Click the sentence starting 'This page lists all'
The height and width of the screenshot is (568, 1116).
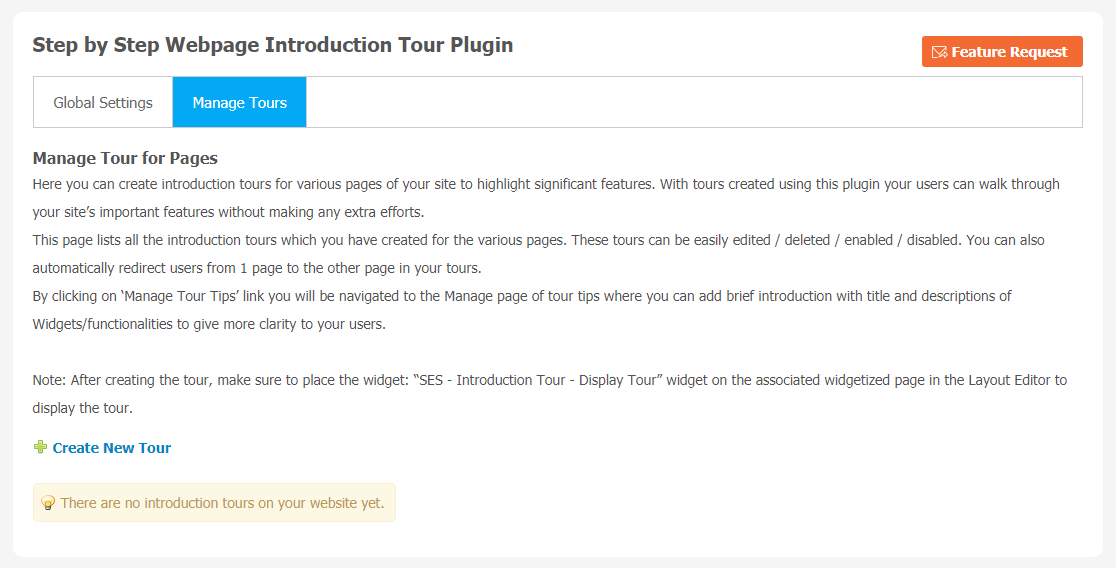tap(538, 254)
